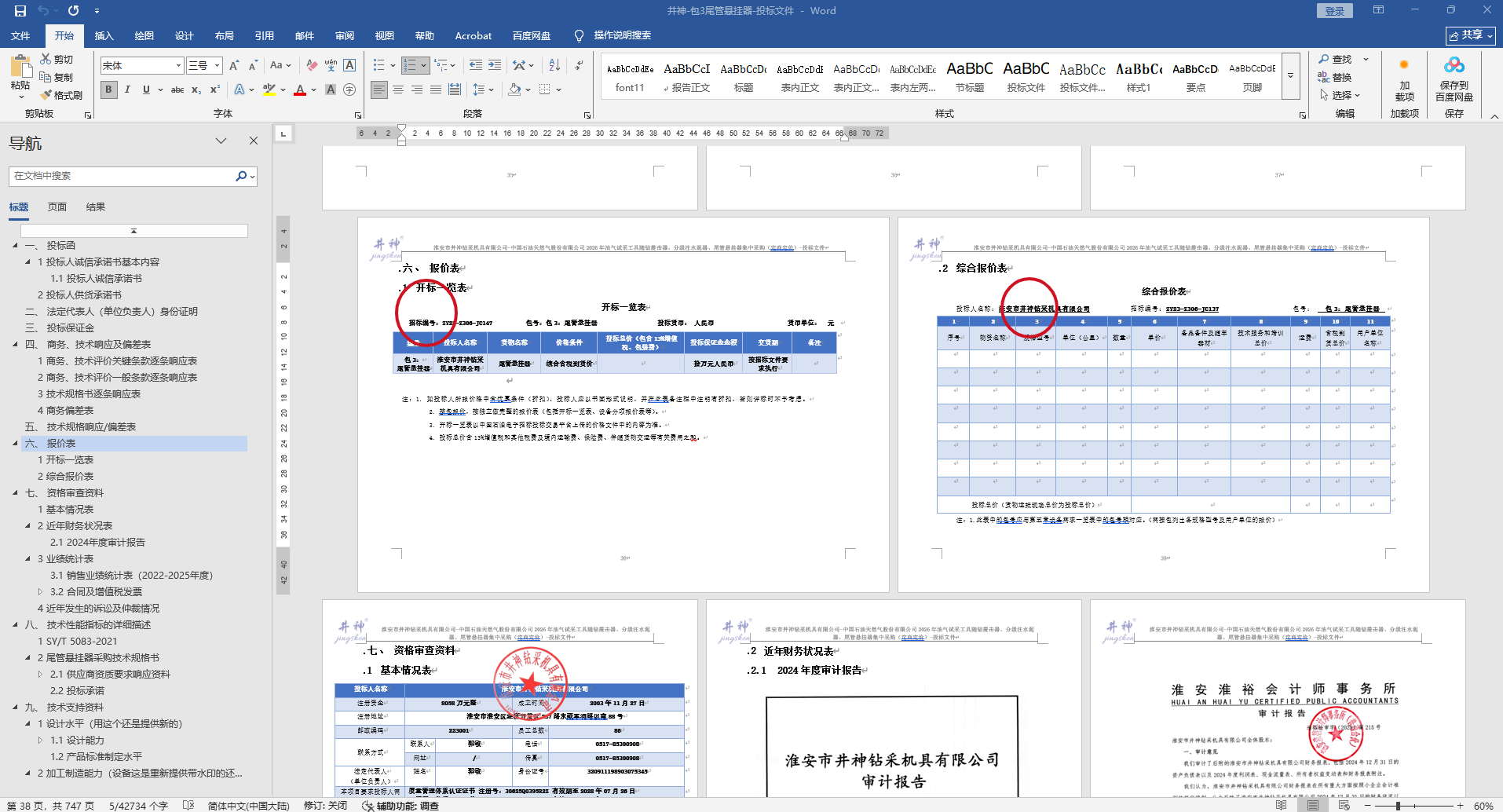Save the document with the floppy icon

click(20, 11)
